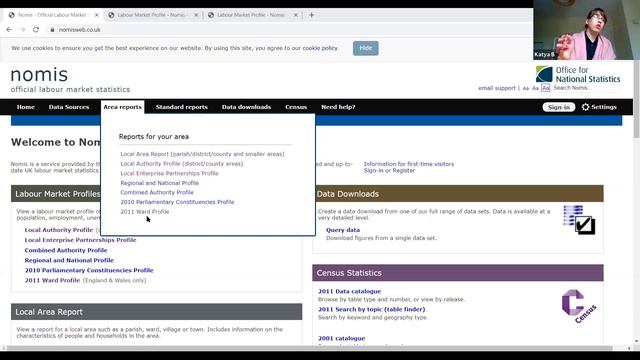Open the Need help? menu
Screen dimensions: 640x360
338,107
